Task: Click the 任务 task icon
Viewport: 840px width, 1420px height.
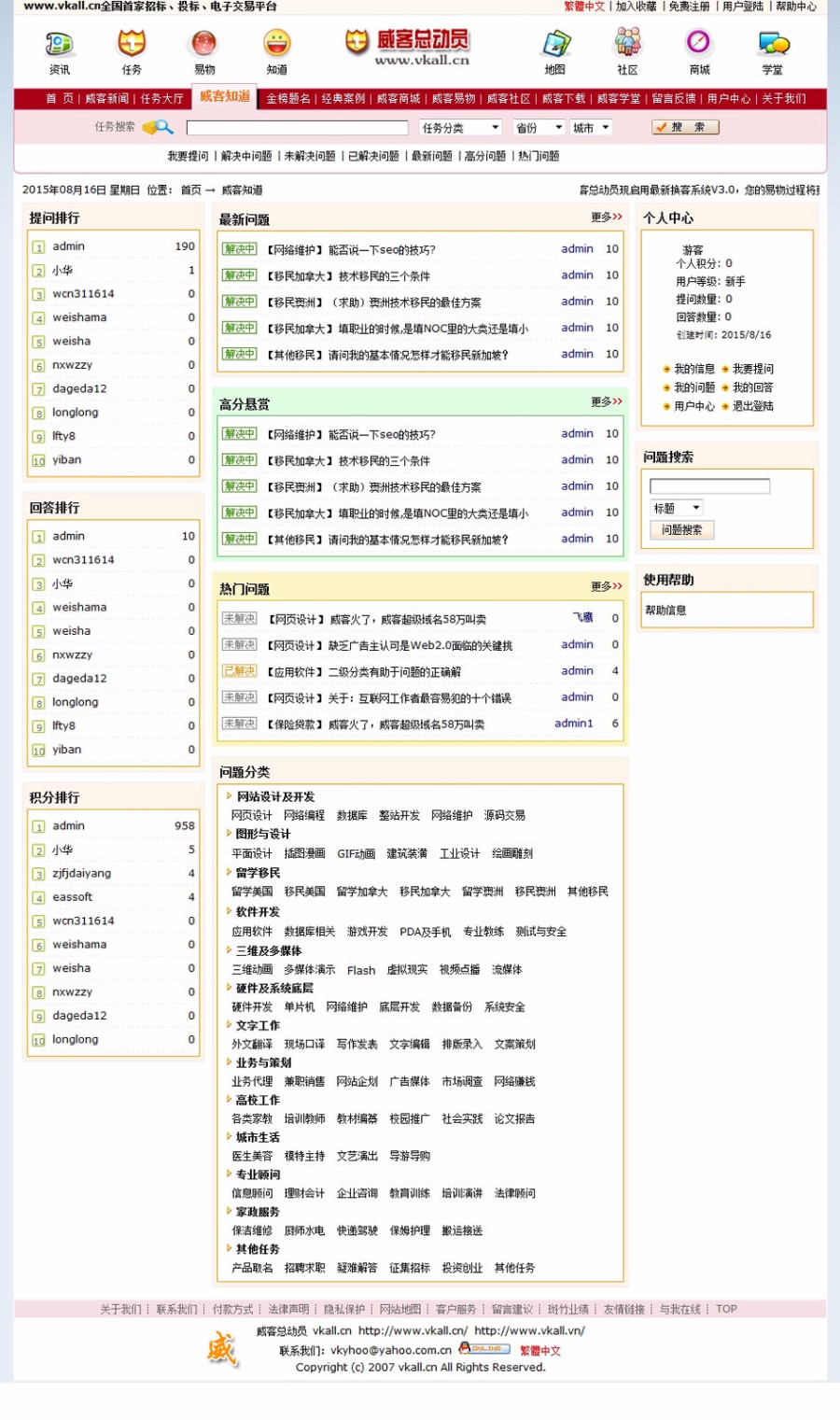Action: pyautogui.click(x=132, y=44)
